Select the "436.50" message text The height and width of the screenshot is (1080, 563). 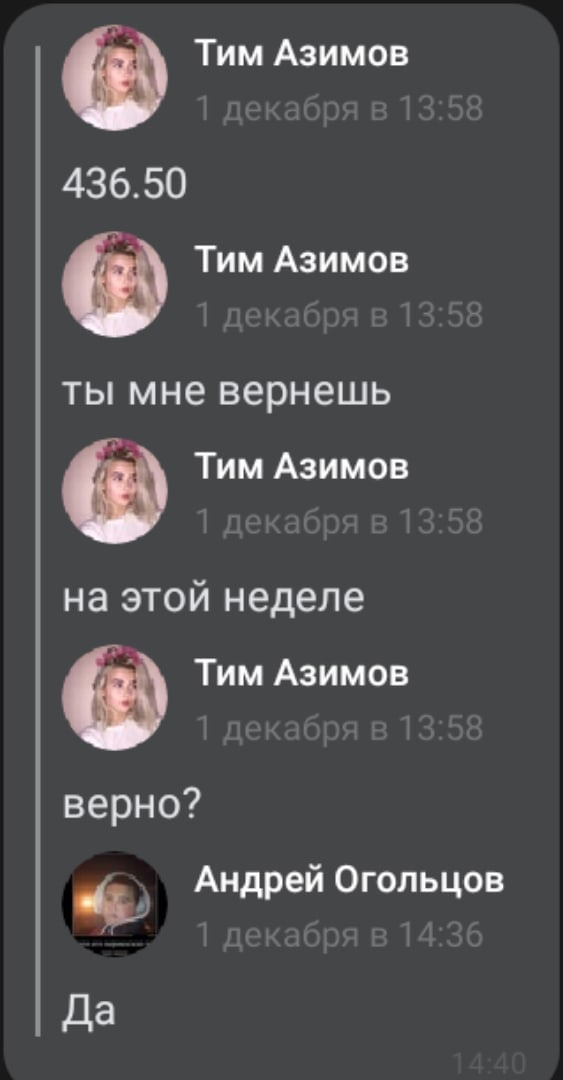tap(125, 185)
